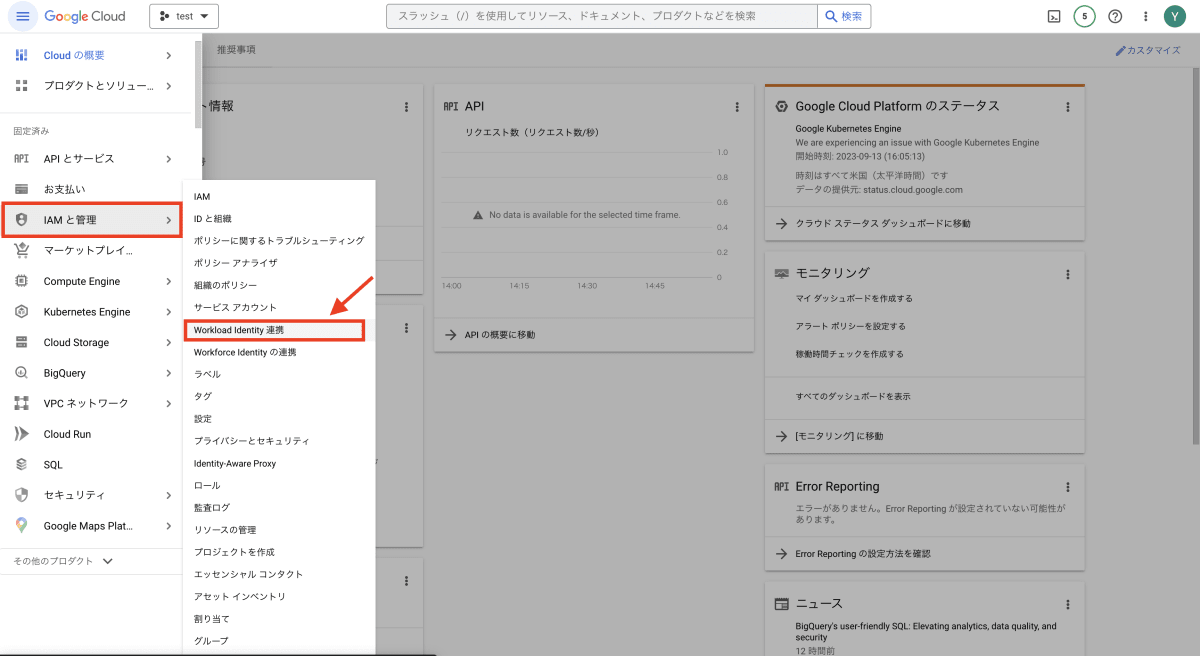Screen dimensions: 1200x656
Task: Expand その他のプロダクト section
Action: click(64, 561)
